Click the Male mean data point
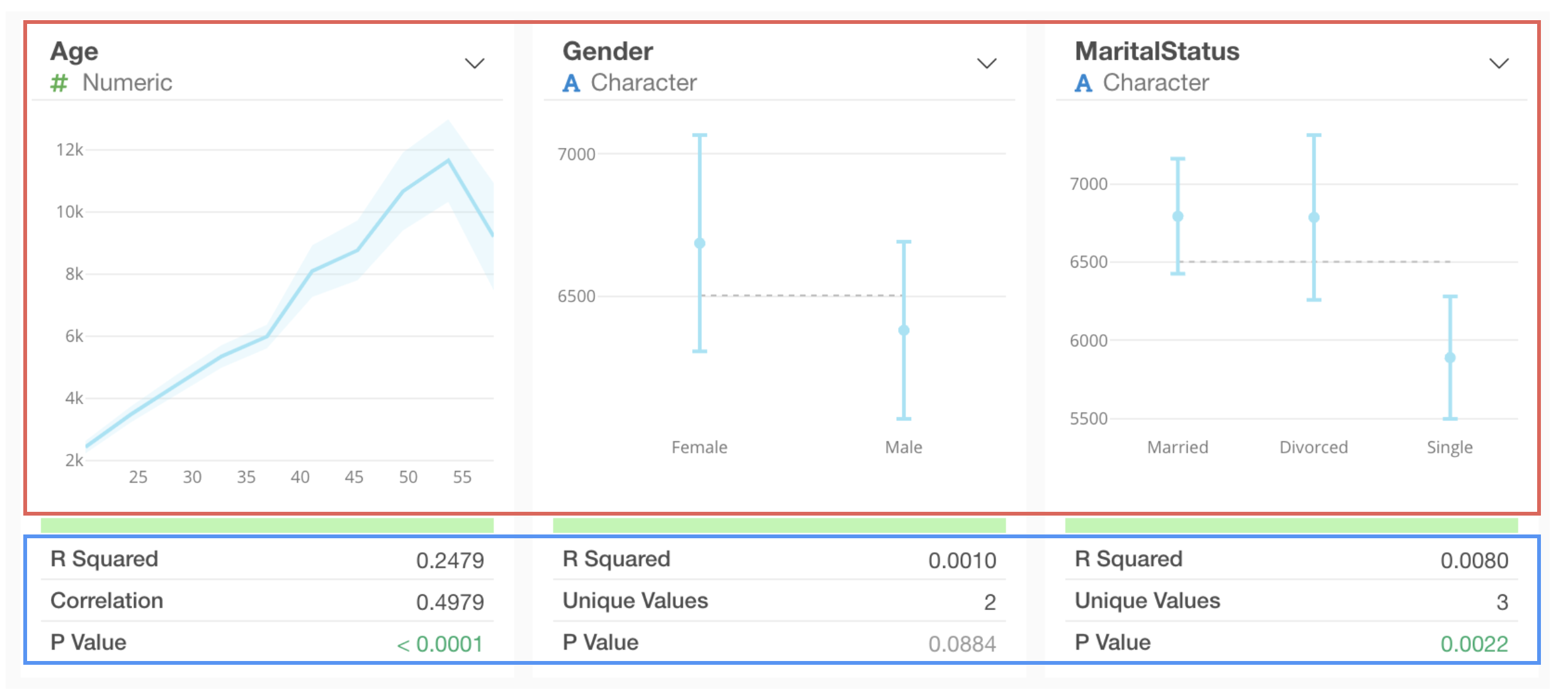This screenshot has height=695, width=1568. tap(904, 331)
